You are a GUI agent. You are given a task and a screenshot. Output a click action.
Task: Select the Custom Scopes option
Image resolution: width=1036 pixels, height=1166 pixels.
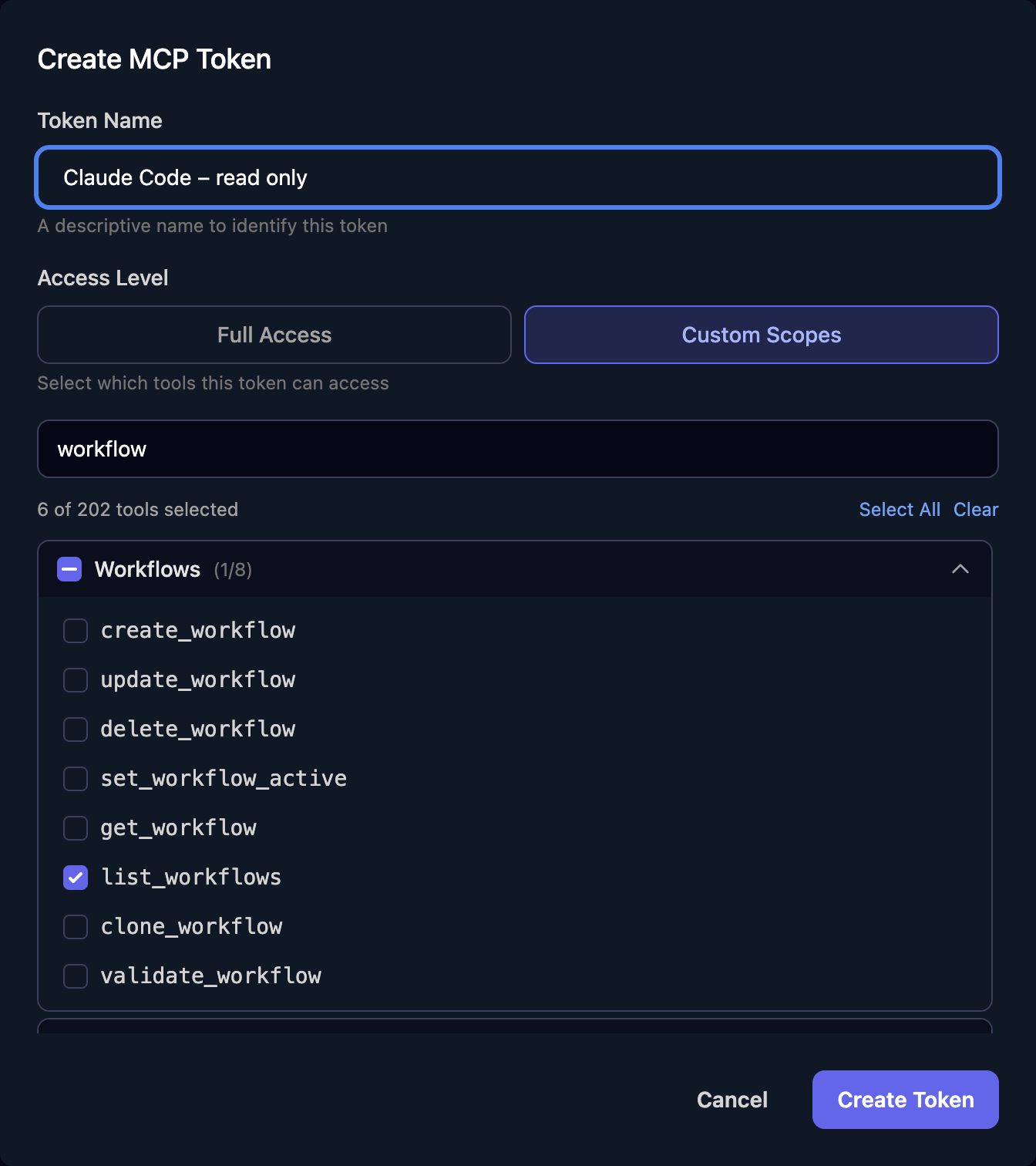pyautogui.click(x=762, y=335)
